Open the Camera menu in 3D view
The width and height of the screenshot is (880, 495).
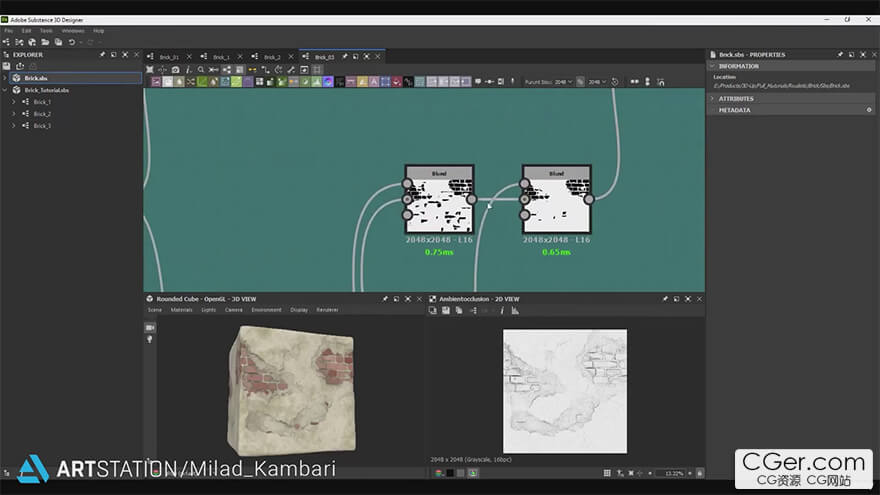click(x=234, y=310)
